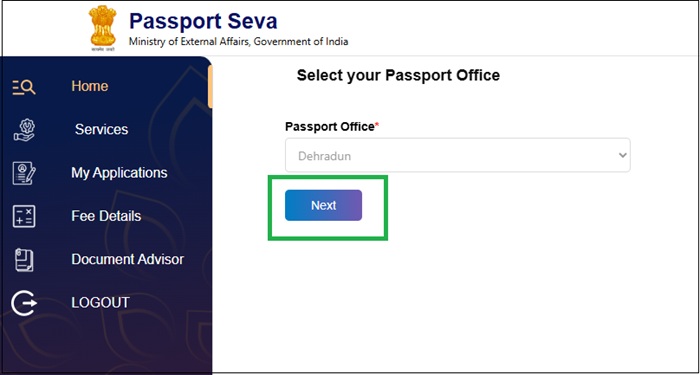Click the LOGOUT text link

pos(100,303)
